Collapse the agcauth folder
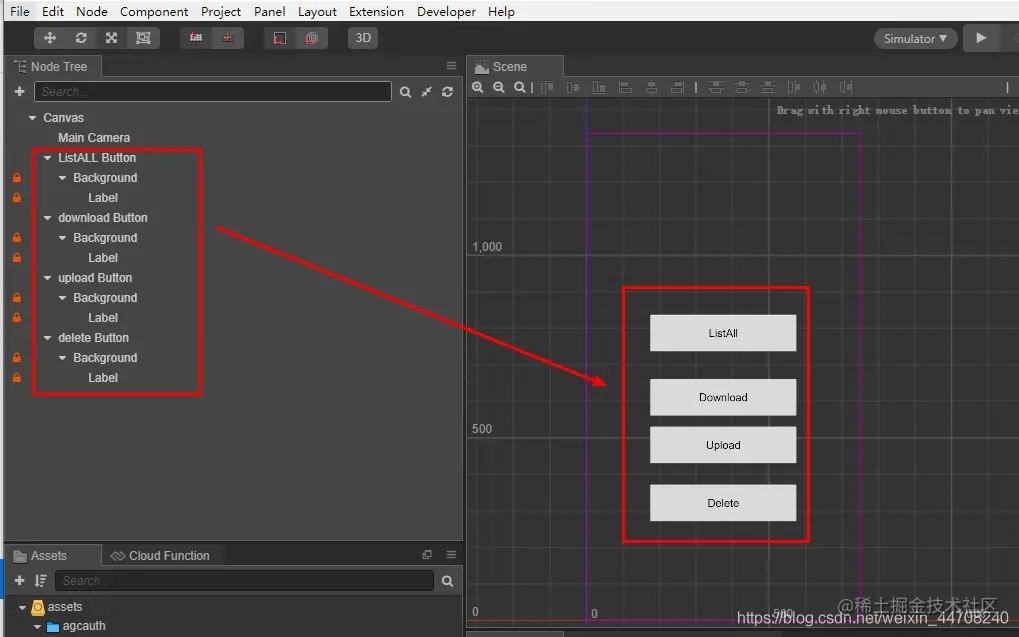Viewport: 1019px width, 637px height. (x=37, y=627)
